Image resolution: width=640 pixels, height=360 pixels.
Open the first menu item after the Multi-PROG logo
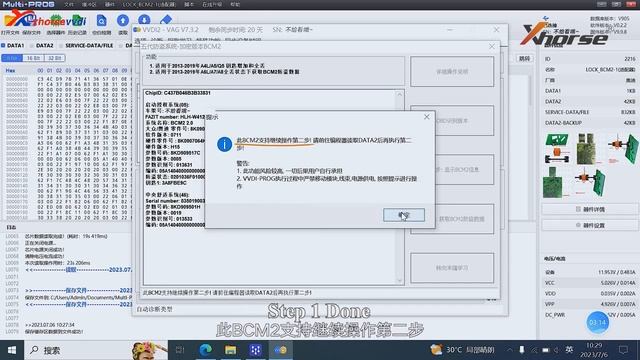(x=69, y=4)
